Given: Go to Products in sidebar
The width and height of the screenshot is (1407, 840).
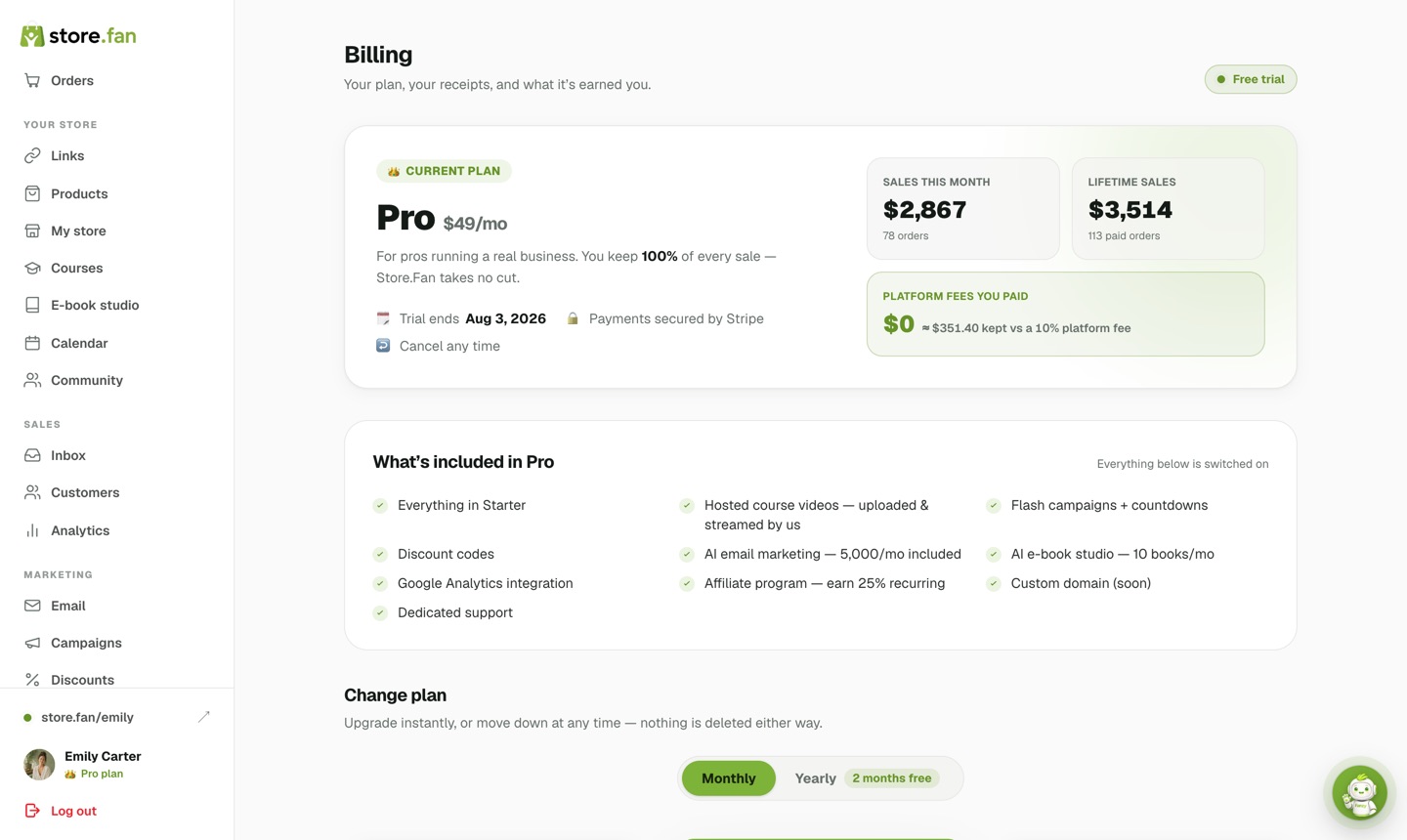Looking at the screenshot, I should coord(79,193).
